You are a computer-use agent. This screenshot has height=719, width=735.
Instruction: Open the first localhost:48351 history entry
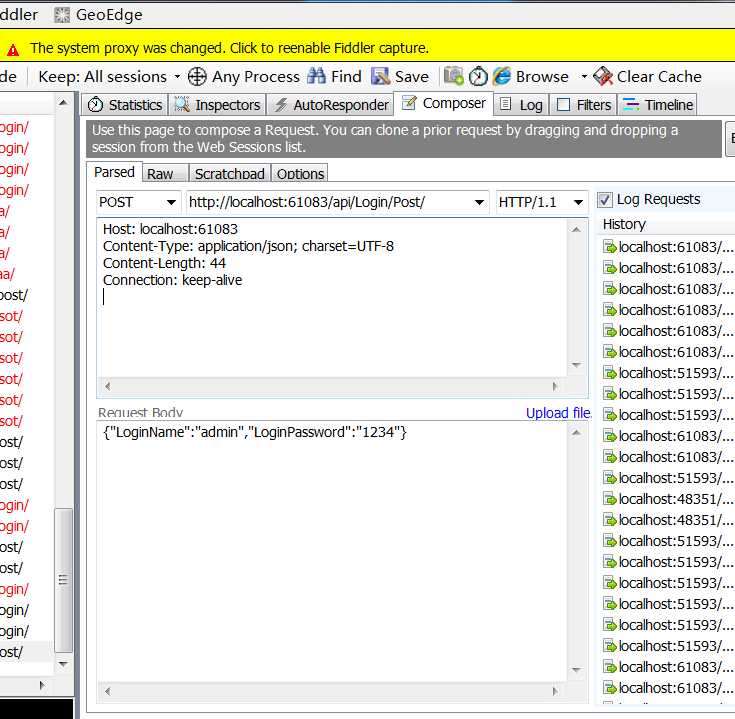click(668, 499)
